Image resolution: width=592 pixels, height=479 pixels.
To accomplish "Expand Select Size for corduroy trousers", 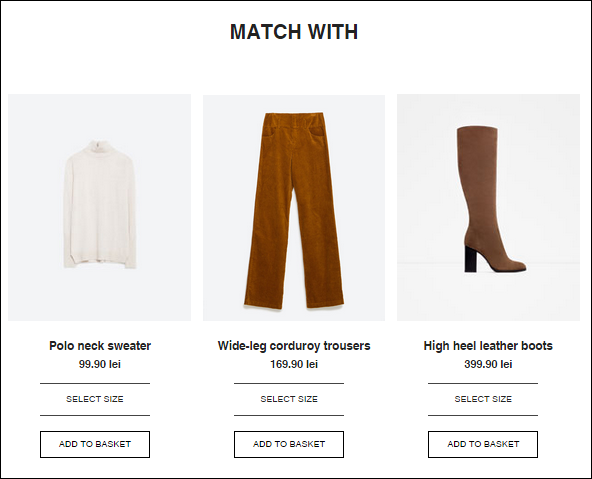I will [x=289, y=399].
